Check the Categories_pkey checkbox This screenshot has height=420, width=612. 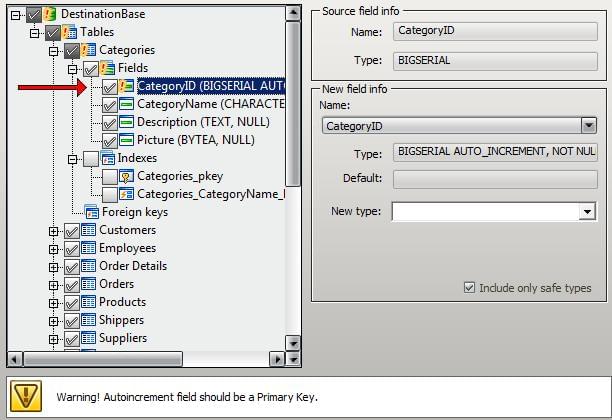click(x=110, y=177)
